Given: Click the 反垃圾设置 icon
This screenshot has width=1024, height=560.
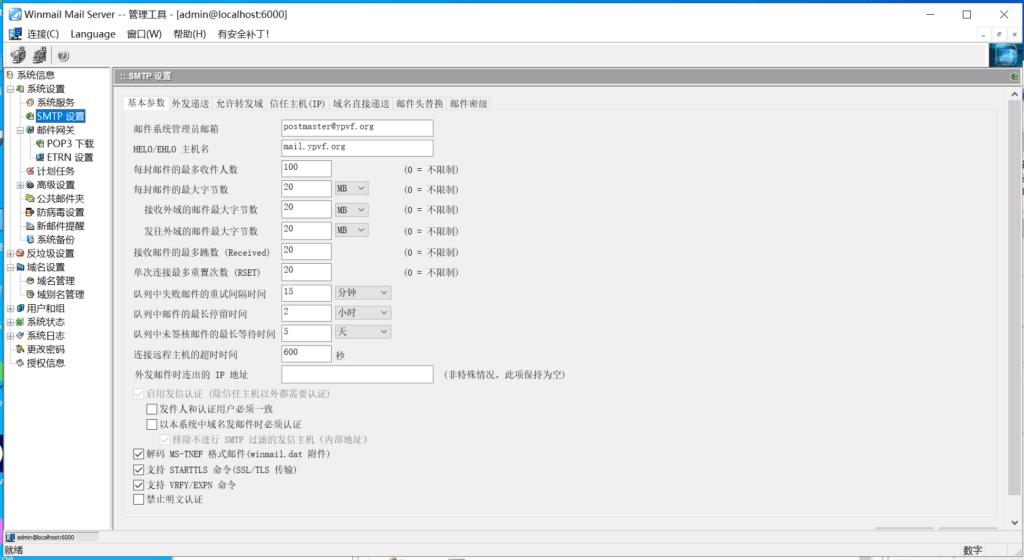Looking at the screenshot, I should (20, 253).
